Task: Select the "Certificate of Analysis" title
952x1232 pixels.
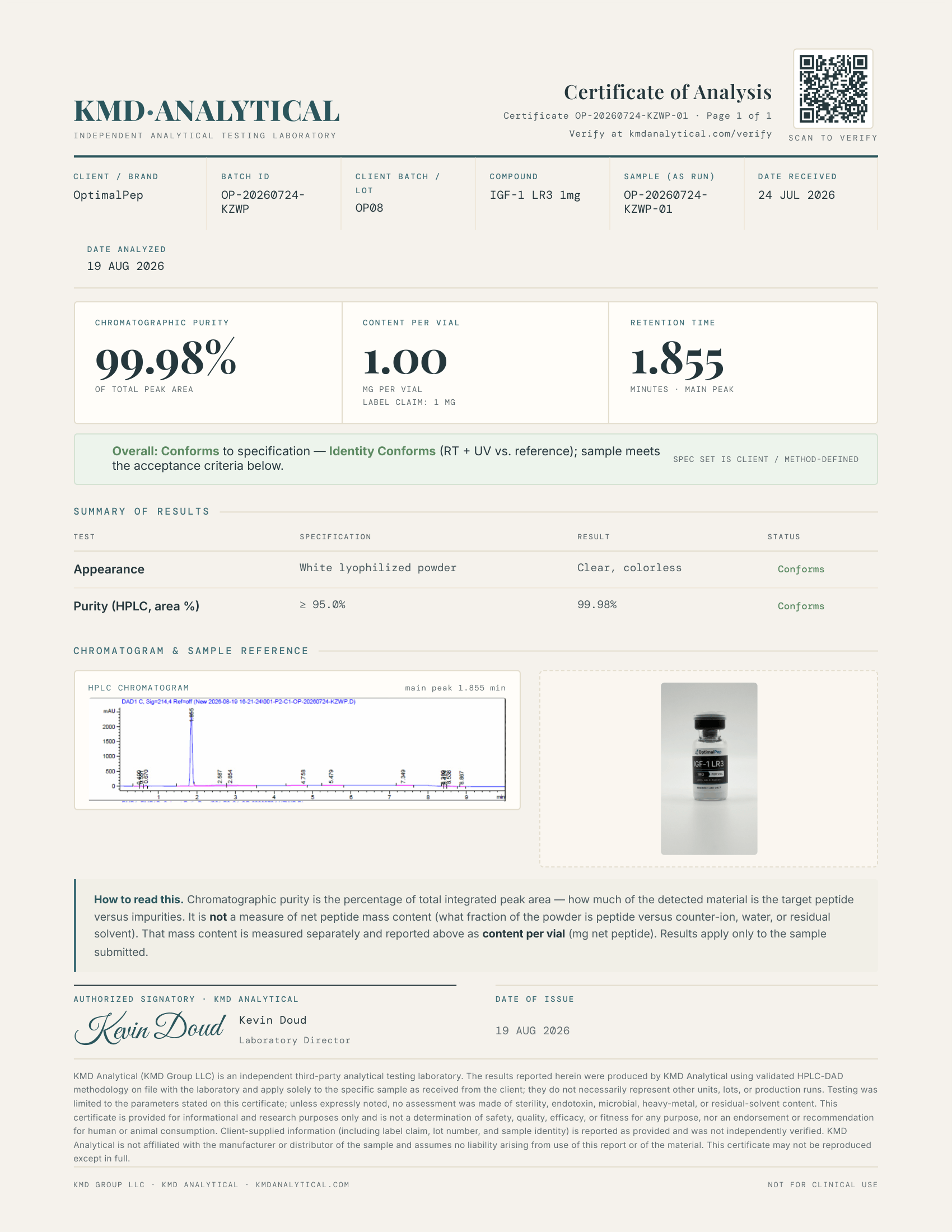Action: pos(668,92)
